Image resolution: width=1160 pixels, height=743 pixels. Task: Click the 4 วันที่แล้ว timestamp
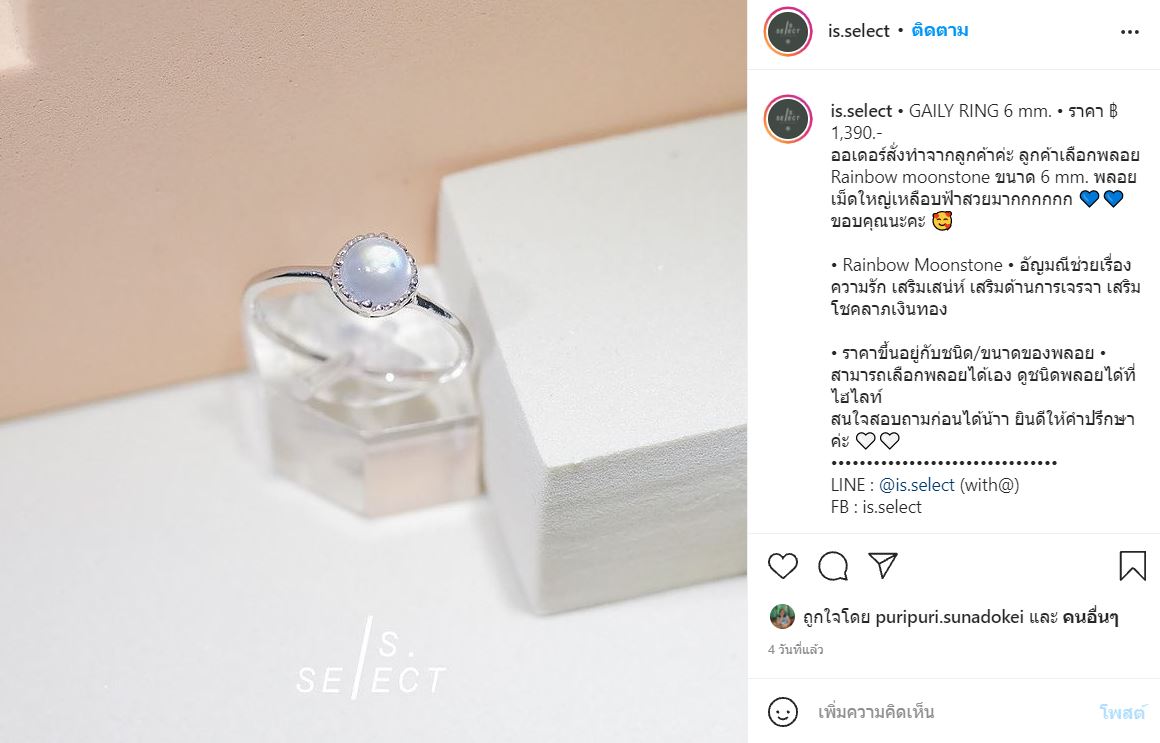tap(796, 650)
